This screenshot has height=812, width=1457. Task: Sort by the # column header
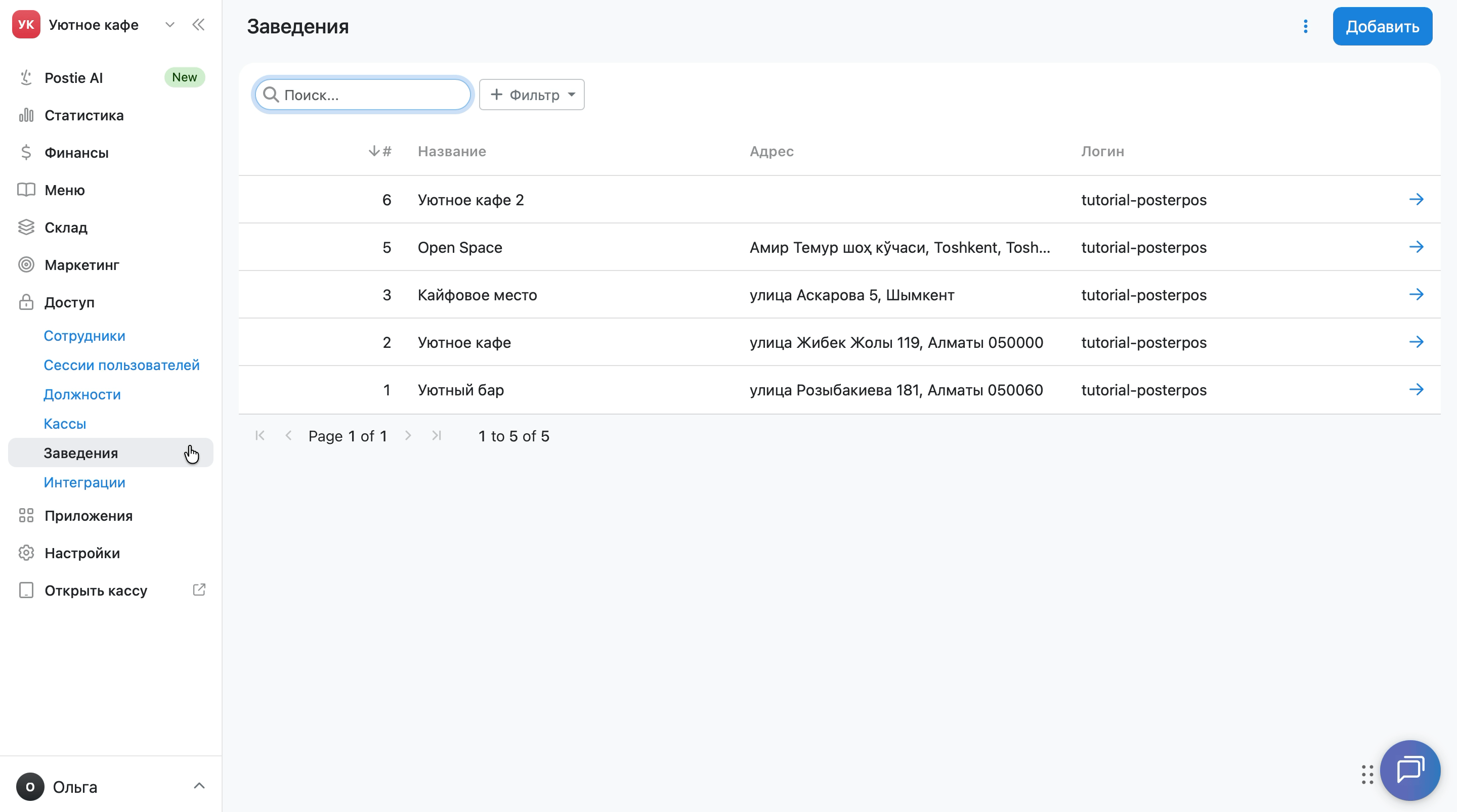pyautogui.click(x=380, y=151)
